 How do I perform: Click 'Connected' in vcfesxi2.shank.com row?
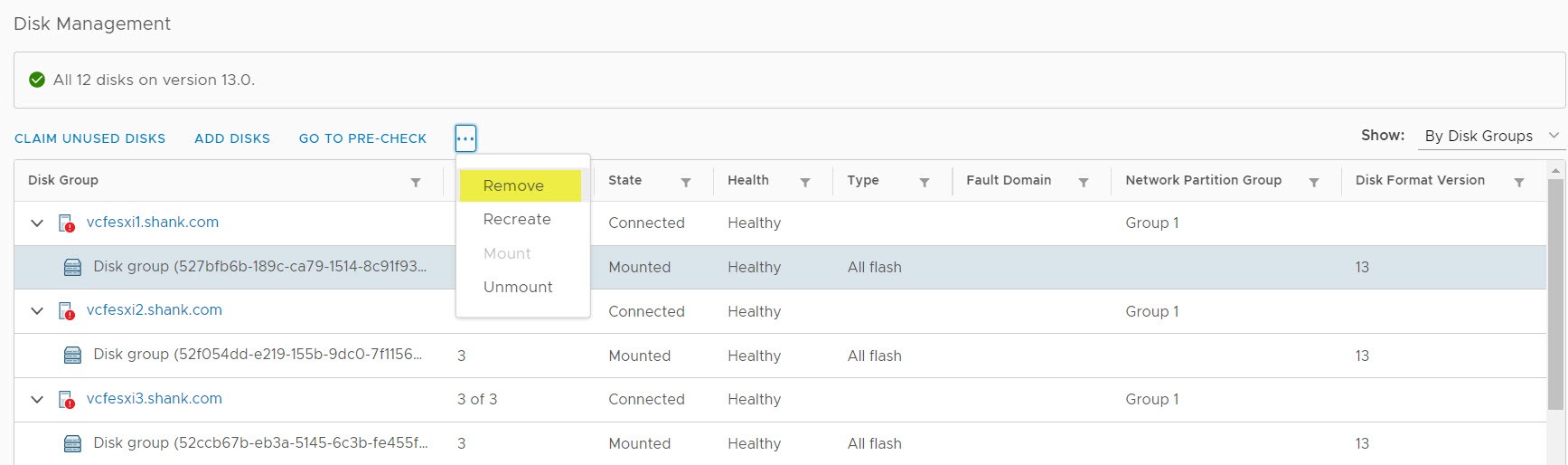(x=646, y=311)
